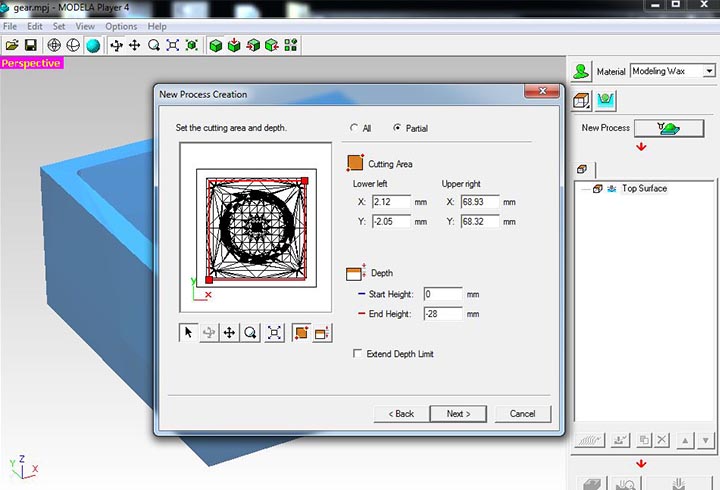Activate the orange cutting area tool button

(301, 332)
